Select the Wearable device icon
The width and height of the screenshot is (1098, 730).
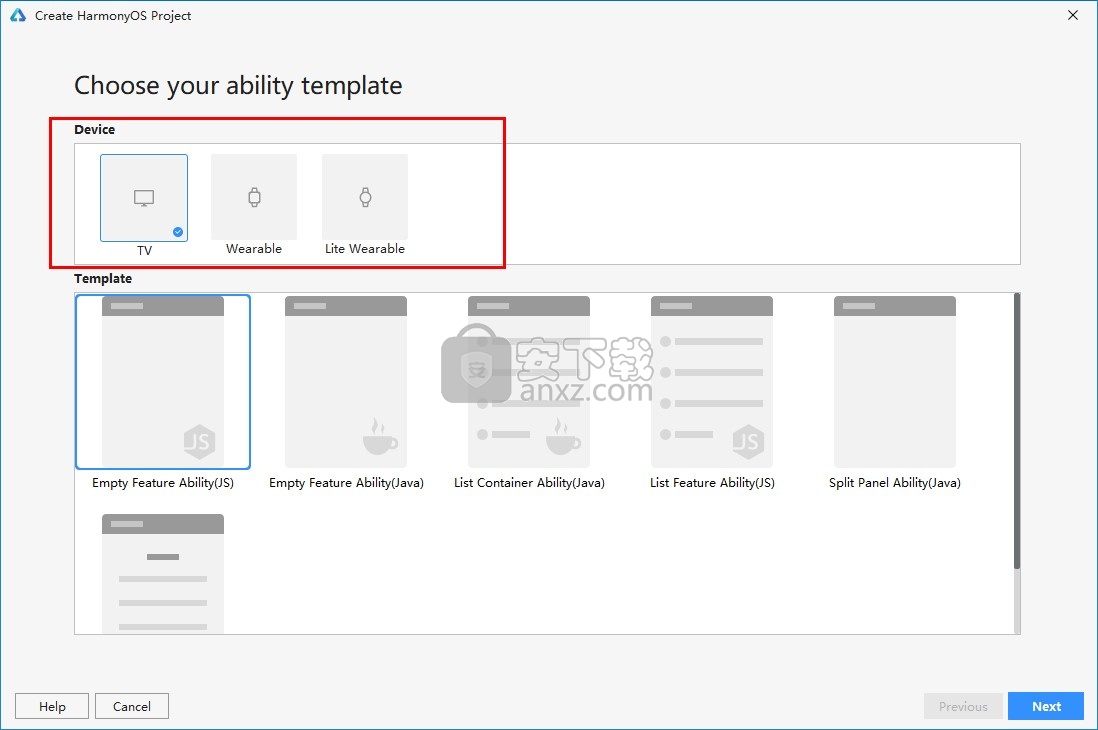coord(254,197)
